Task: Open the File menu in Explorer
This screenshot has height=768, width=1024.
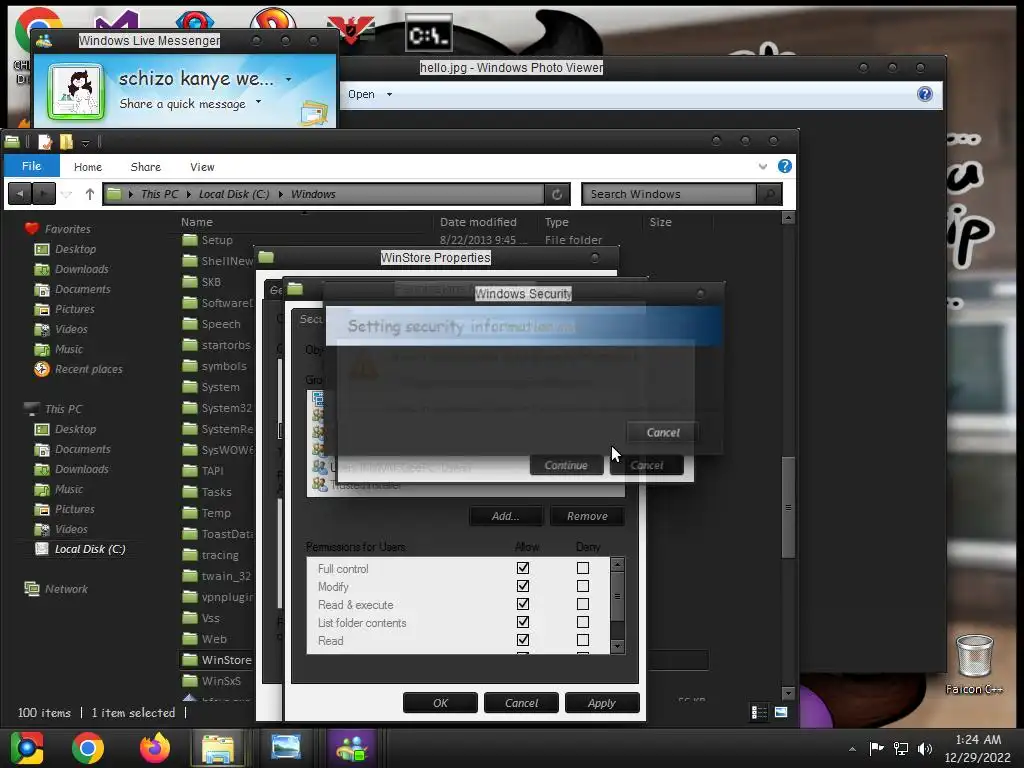Action: tap(31, 166)
